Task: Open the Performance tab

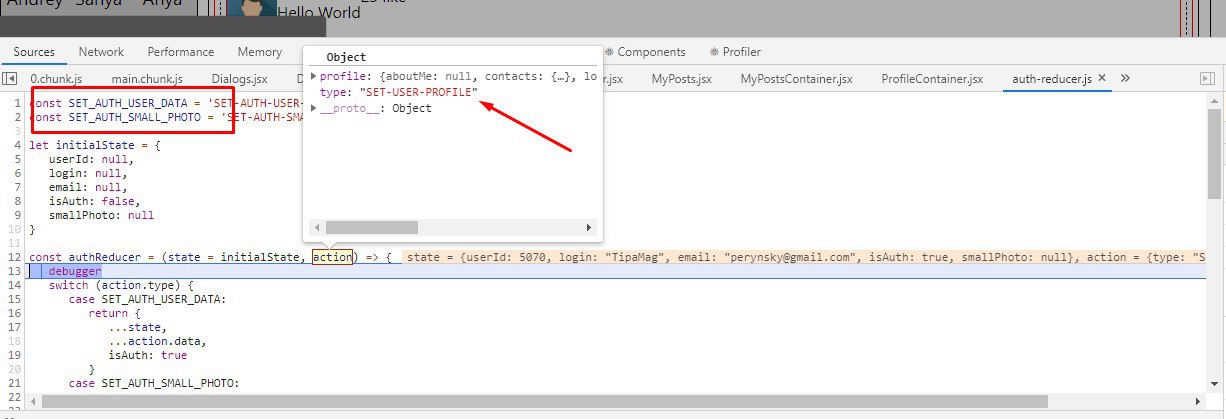Action: [x=181, y=52]
